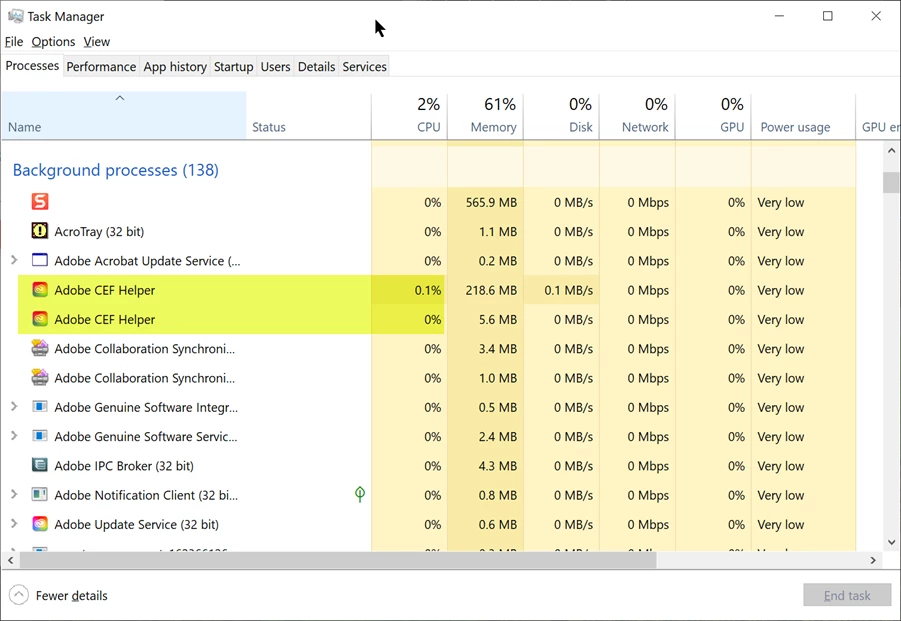Image resolution: width=901 pixels, height=621 pixels.
Task: Switch to the Startup tab
Action: pos(233,67)
